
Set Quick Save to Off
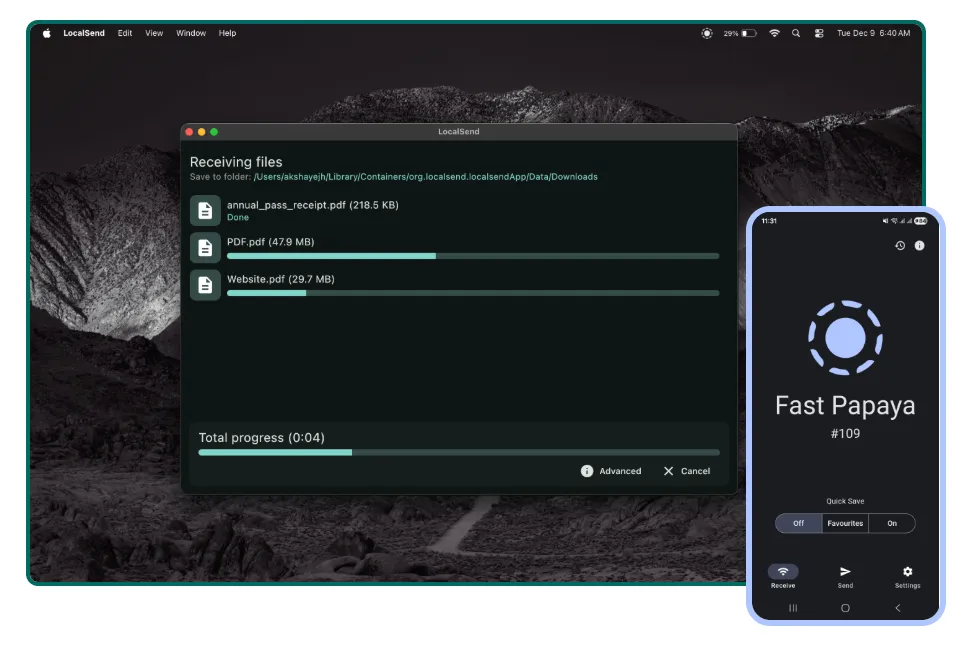799,524
